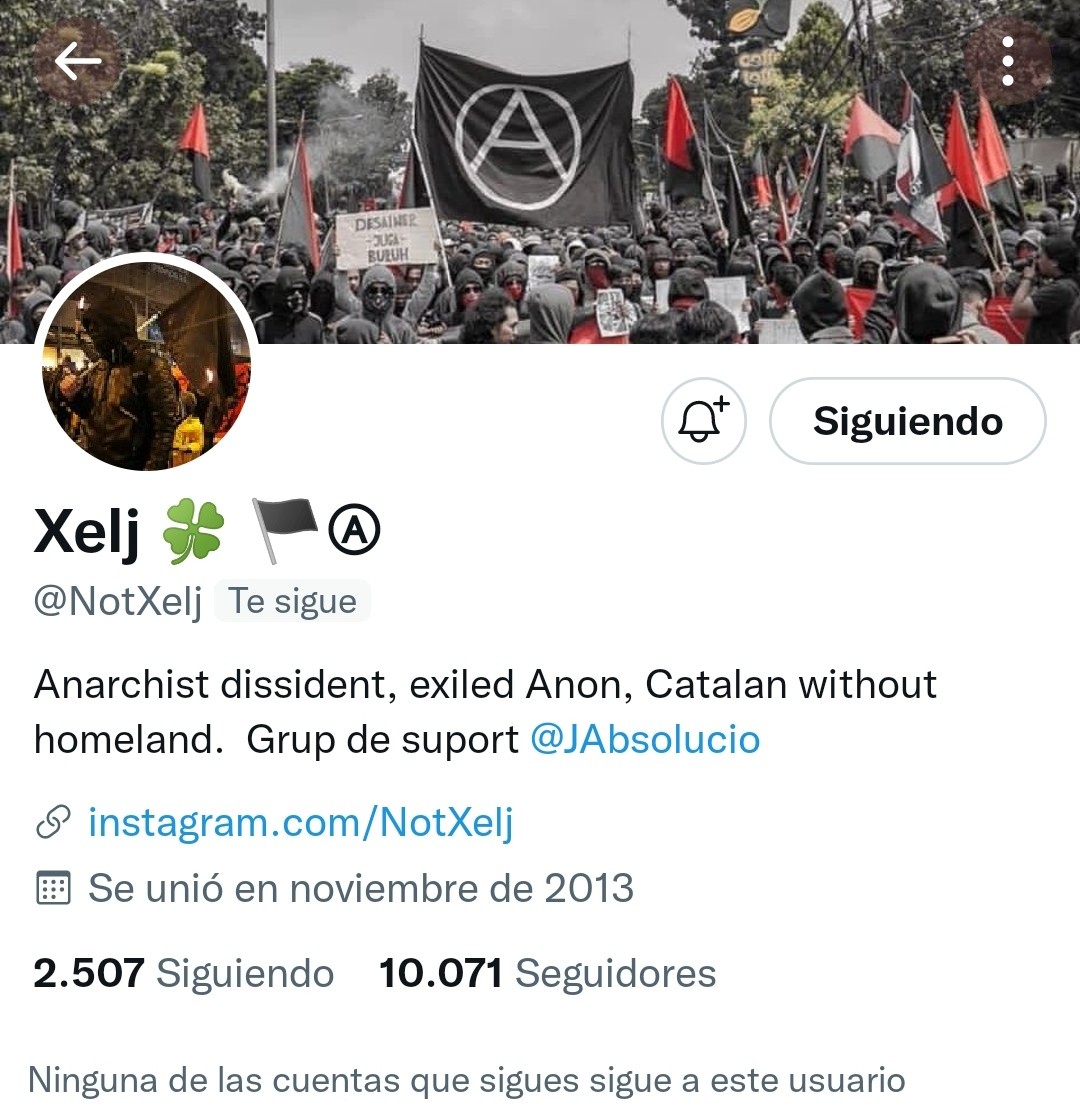This screenshot has height=1113, width=1080.
Task: Click the Xelj display name
Action: 86,531
